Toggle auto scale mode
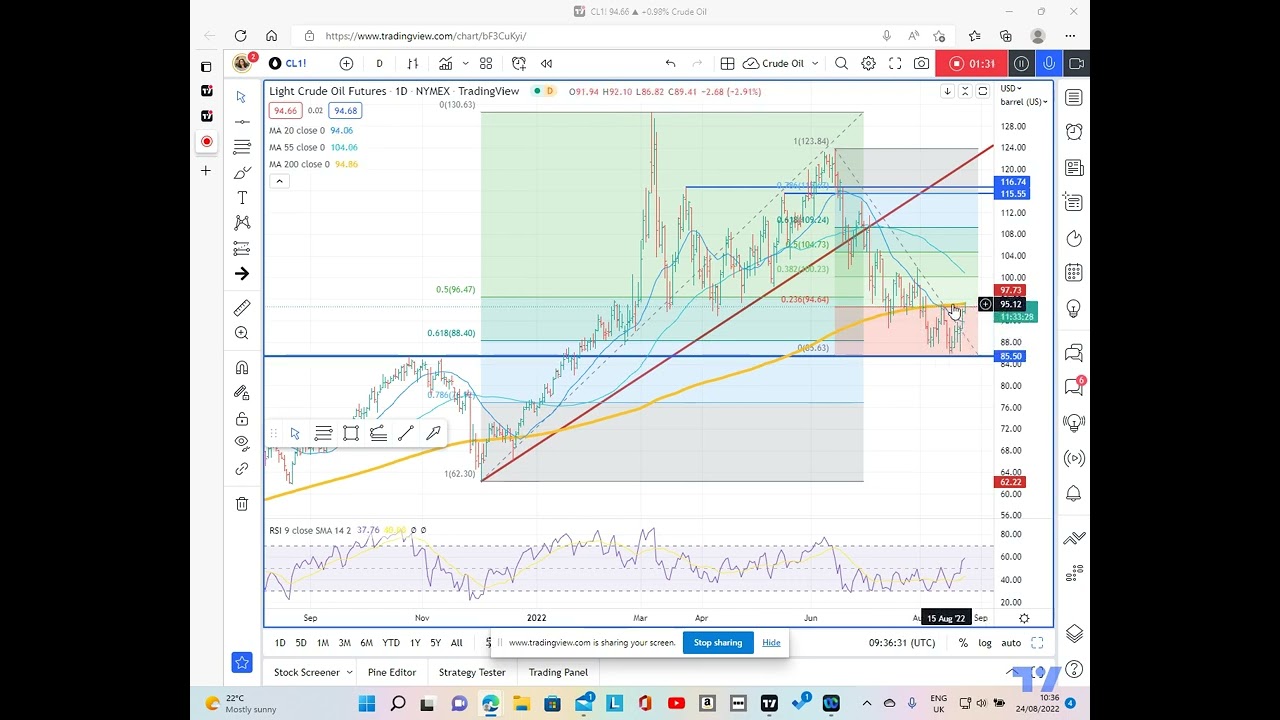Viewport: 1280px width, 720px height. pos(1011,643)
